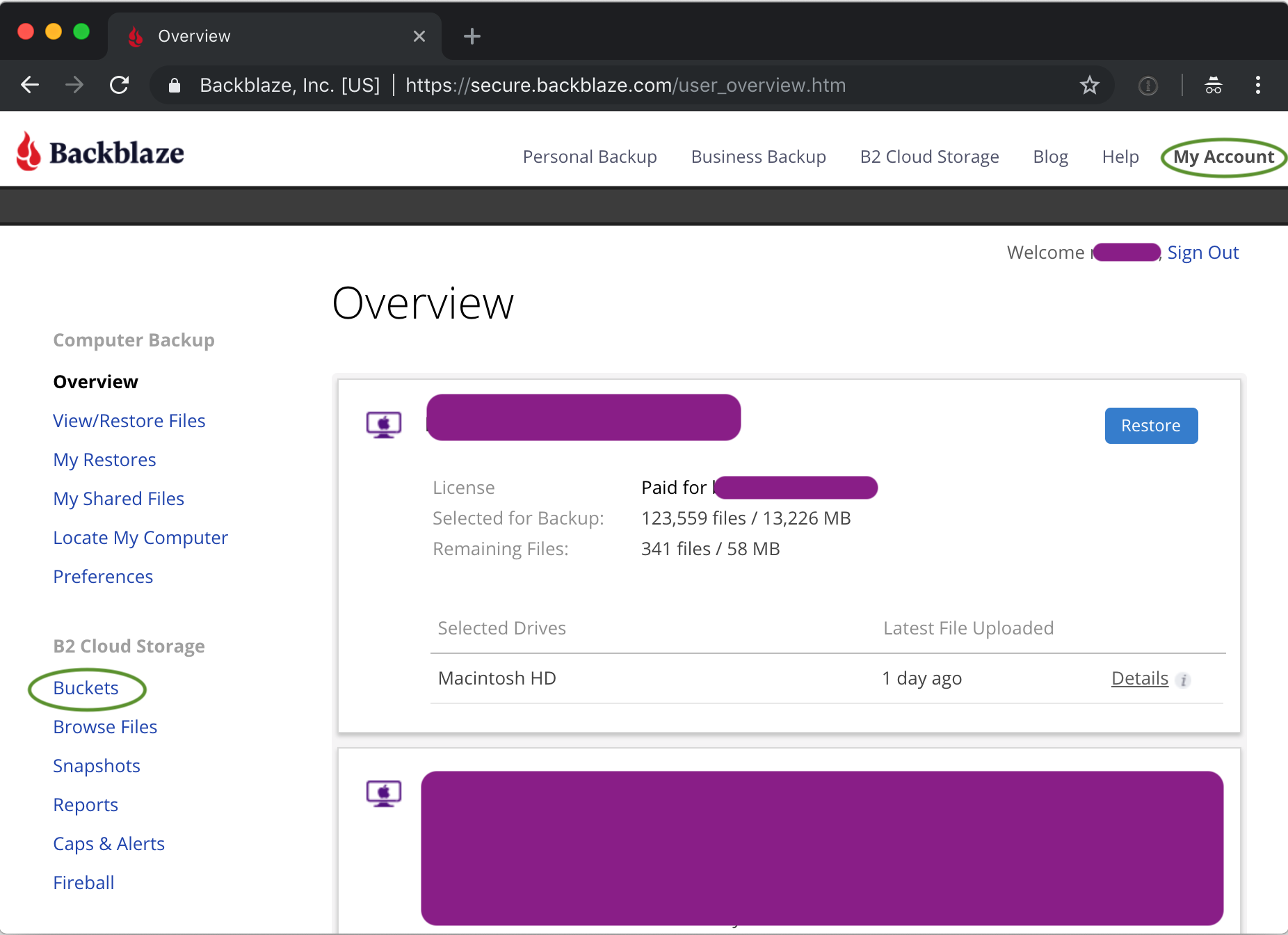Click the Selected Drives column header
Screen dimensions: 1288x935
(501, 628)
